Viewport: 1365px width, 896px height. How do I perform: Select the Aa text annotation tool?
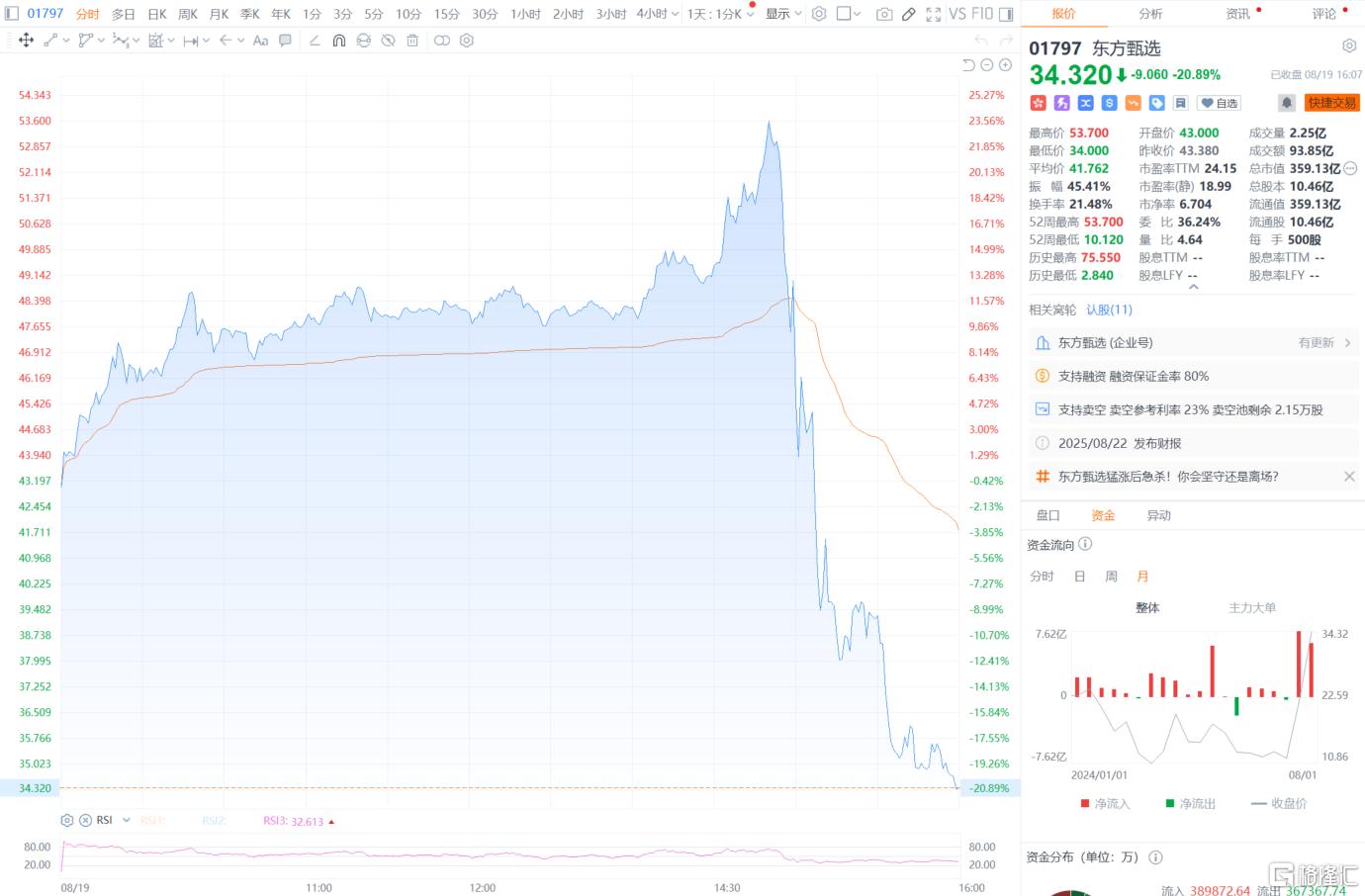coord(260,41)
